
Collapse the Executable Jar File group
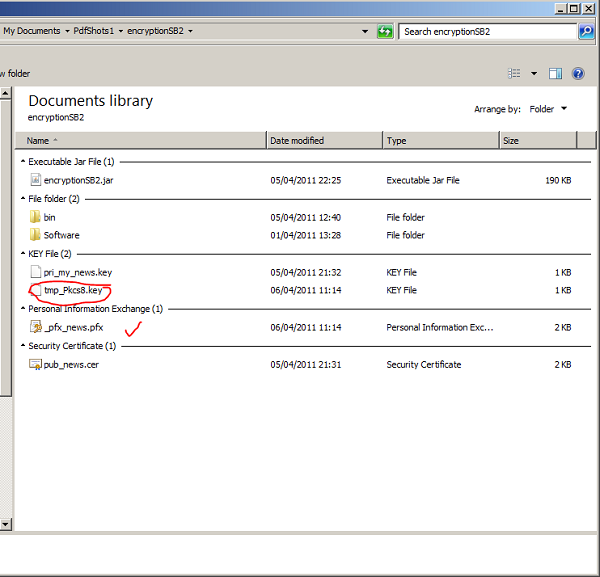pyautogui.click(x=23, y=161)
